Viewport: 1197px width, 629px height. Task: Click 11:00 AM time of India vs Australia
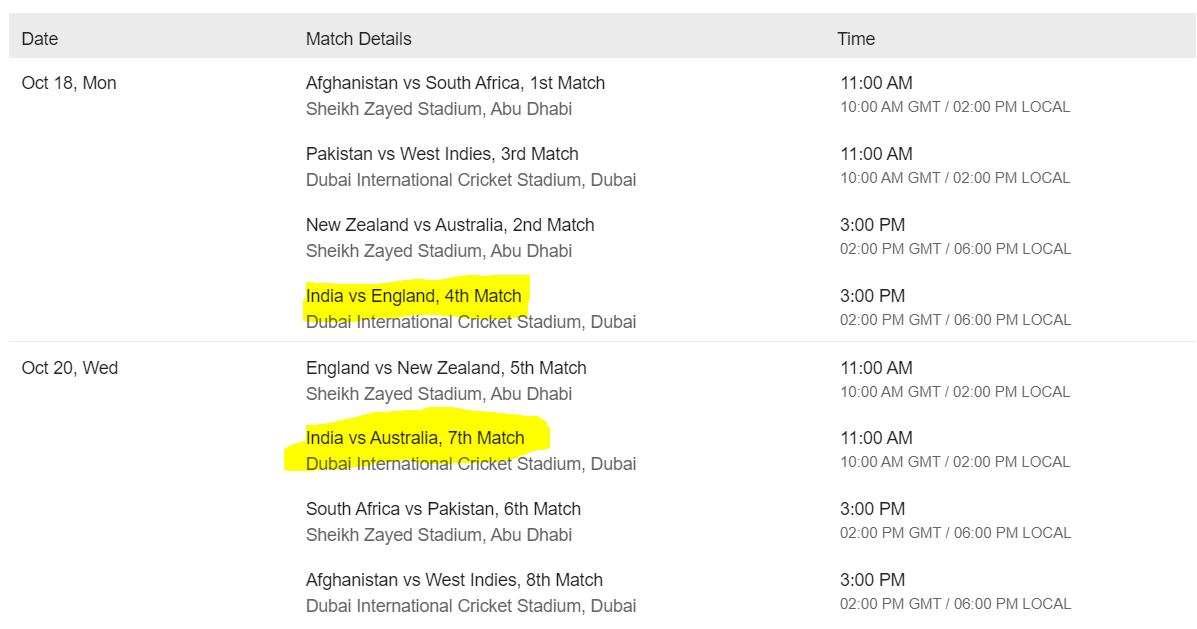876,438
